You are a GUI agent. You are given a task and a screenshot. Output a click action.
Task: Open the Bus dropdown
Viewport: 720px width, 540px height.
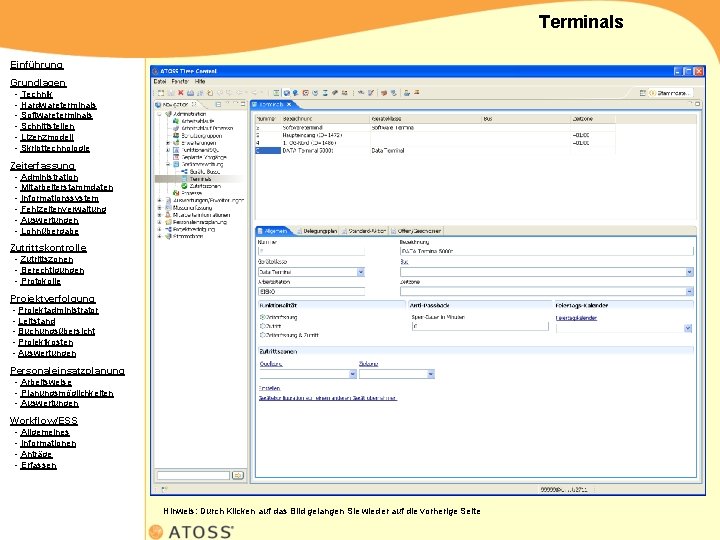(689, 272)
